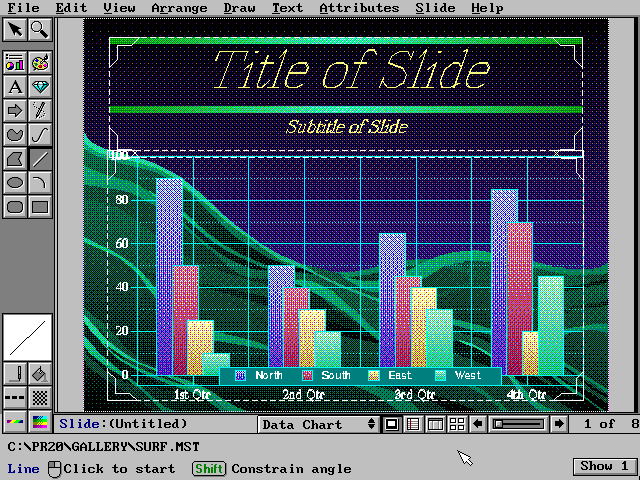Select the S-curve drawing tool
Screen dimensions: 640x480
(x=40, y=135)
